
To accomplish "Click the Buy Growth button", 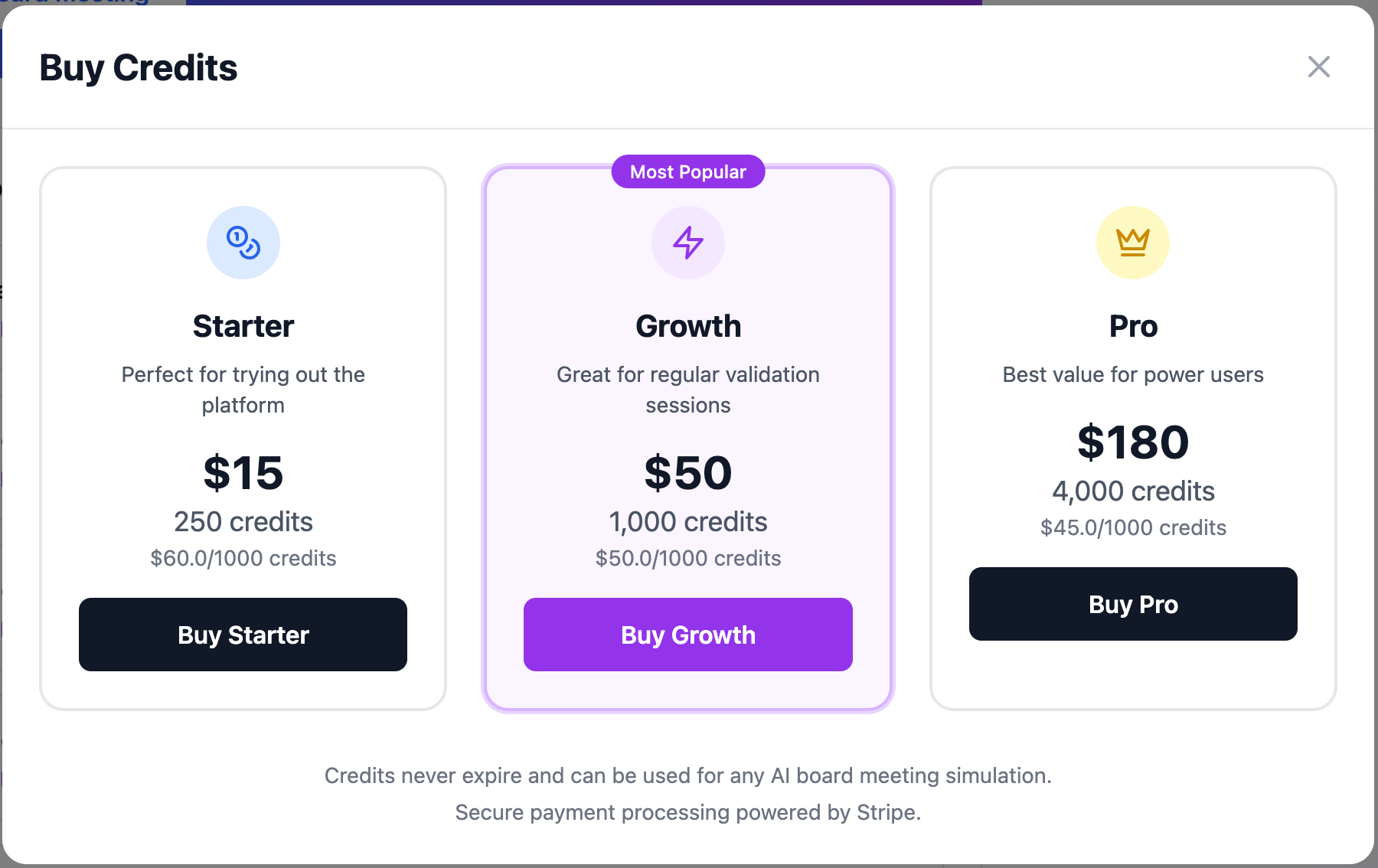I will (x=688, y=635).
